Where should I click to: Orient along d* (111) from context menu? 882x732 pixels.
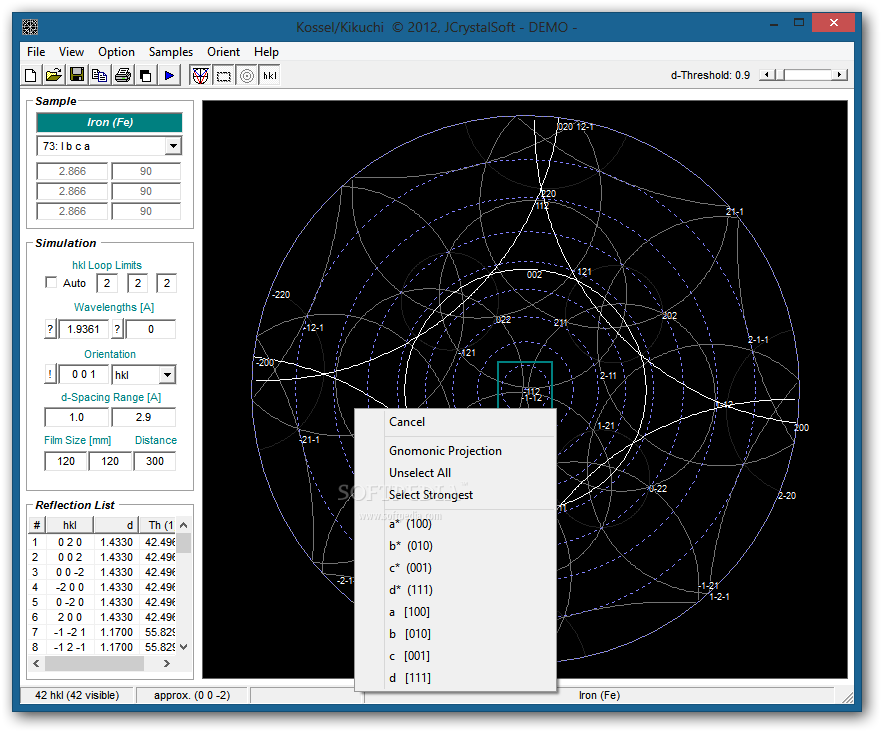pyautogui.click(x=456, y=590)
